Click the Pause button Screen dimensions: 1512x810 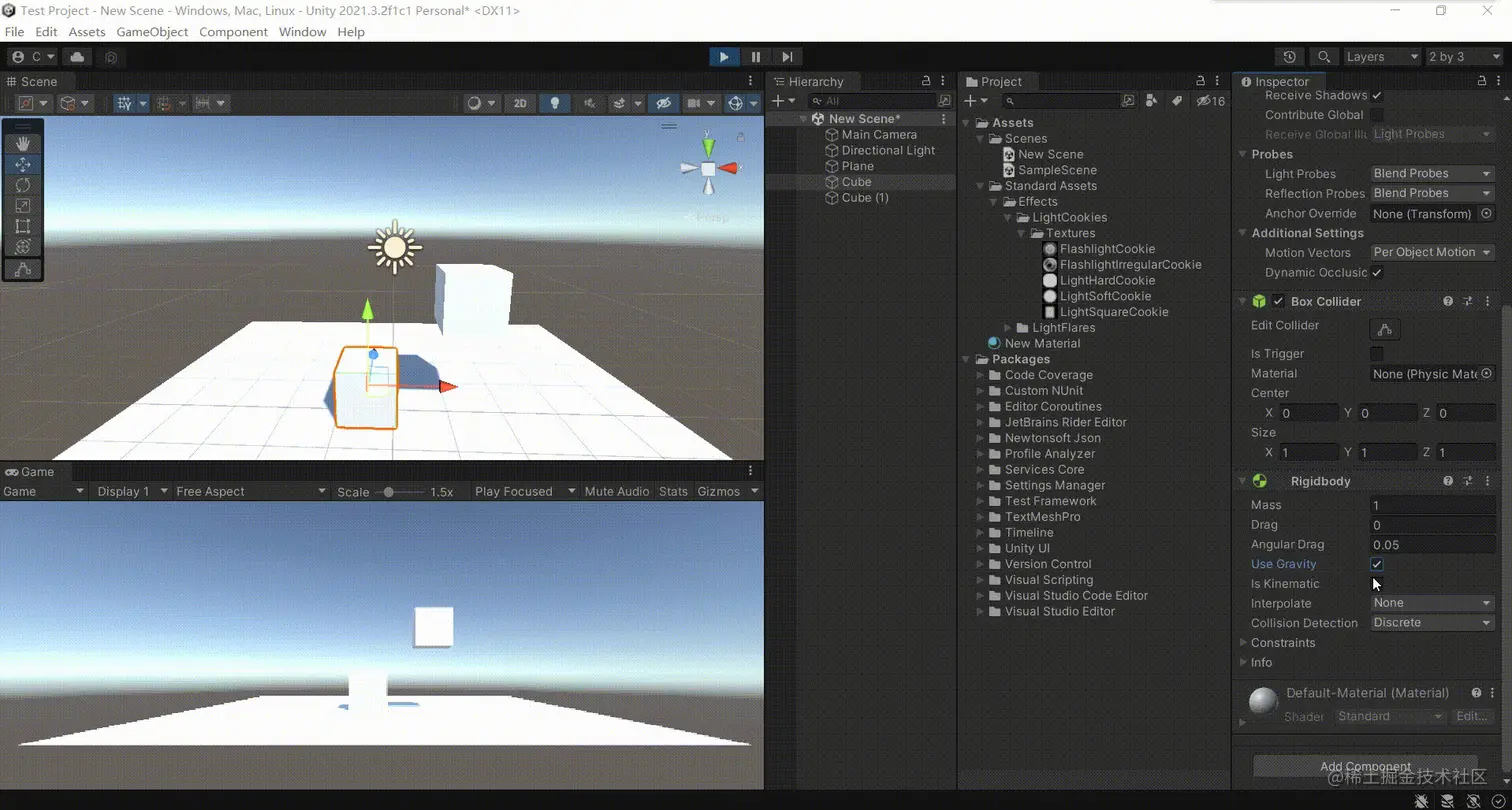(756, 57)
